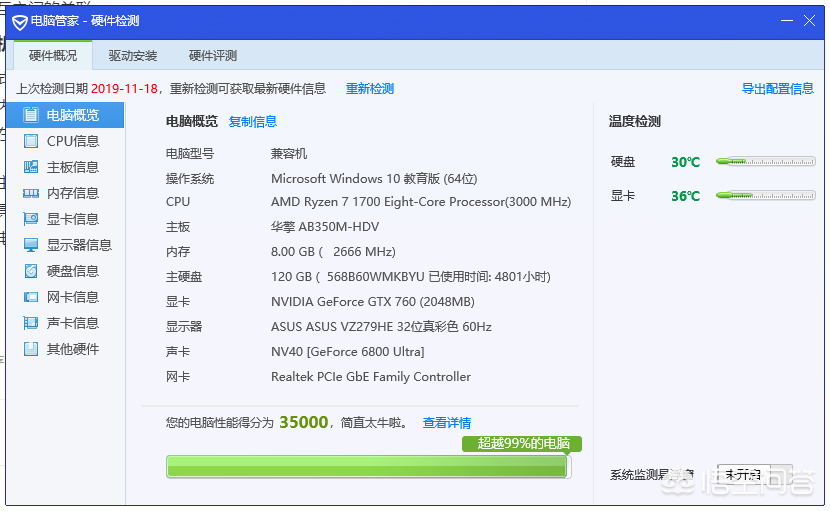This screenshot has height=511, width=830.
Task: Click the 超越99%的电脑 badge
Action: (522, 444)
